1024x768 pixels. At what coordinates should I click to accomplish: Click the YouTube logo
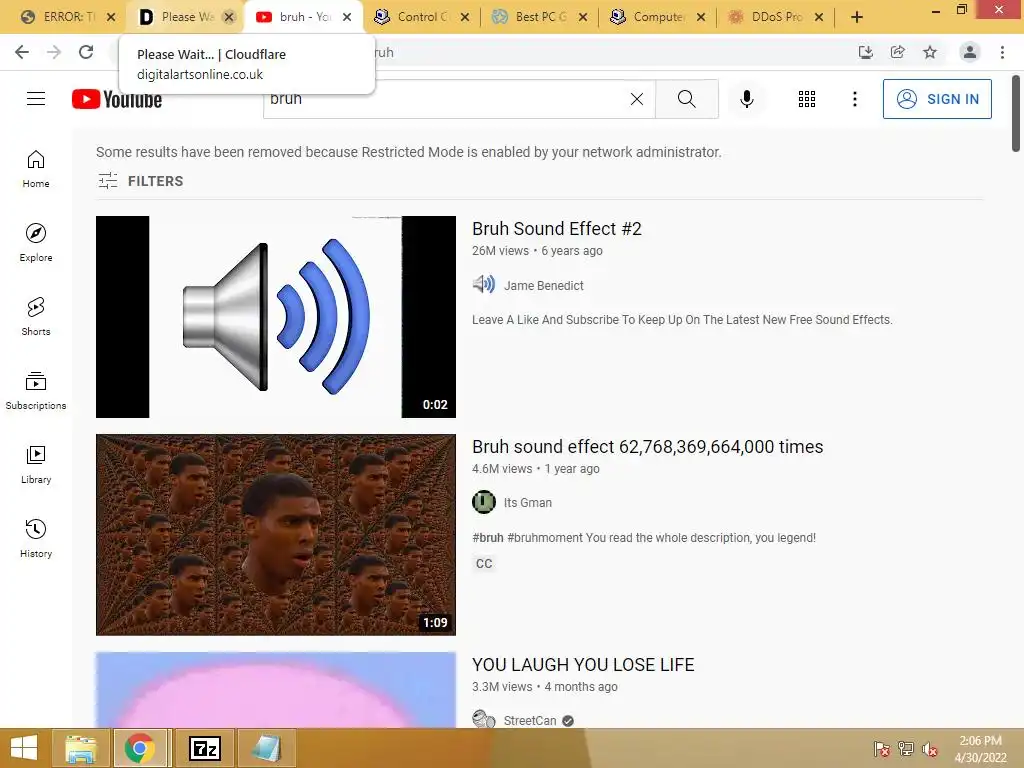click(117, 99)
